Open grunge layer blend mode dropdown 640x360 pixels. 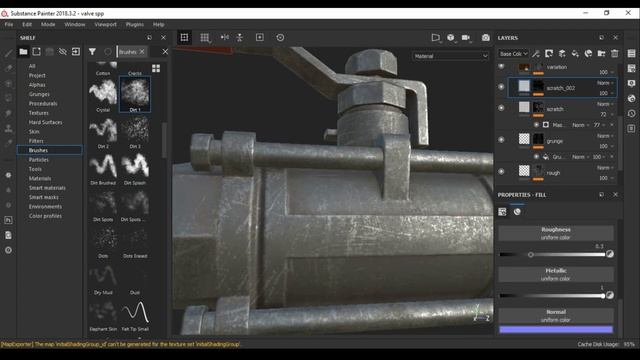tap(606, 136)
